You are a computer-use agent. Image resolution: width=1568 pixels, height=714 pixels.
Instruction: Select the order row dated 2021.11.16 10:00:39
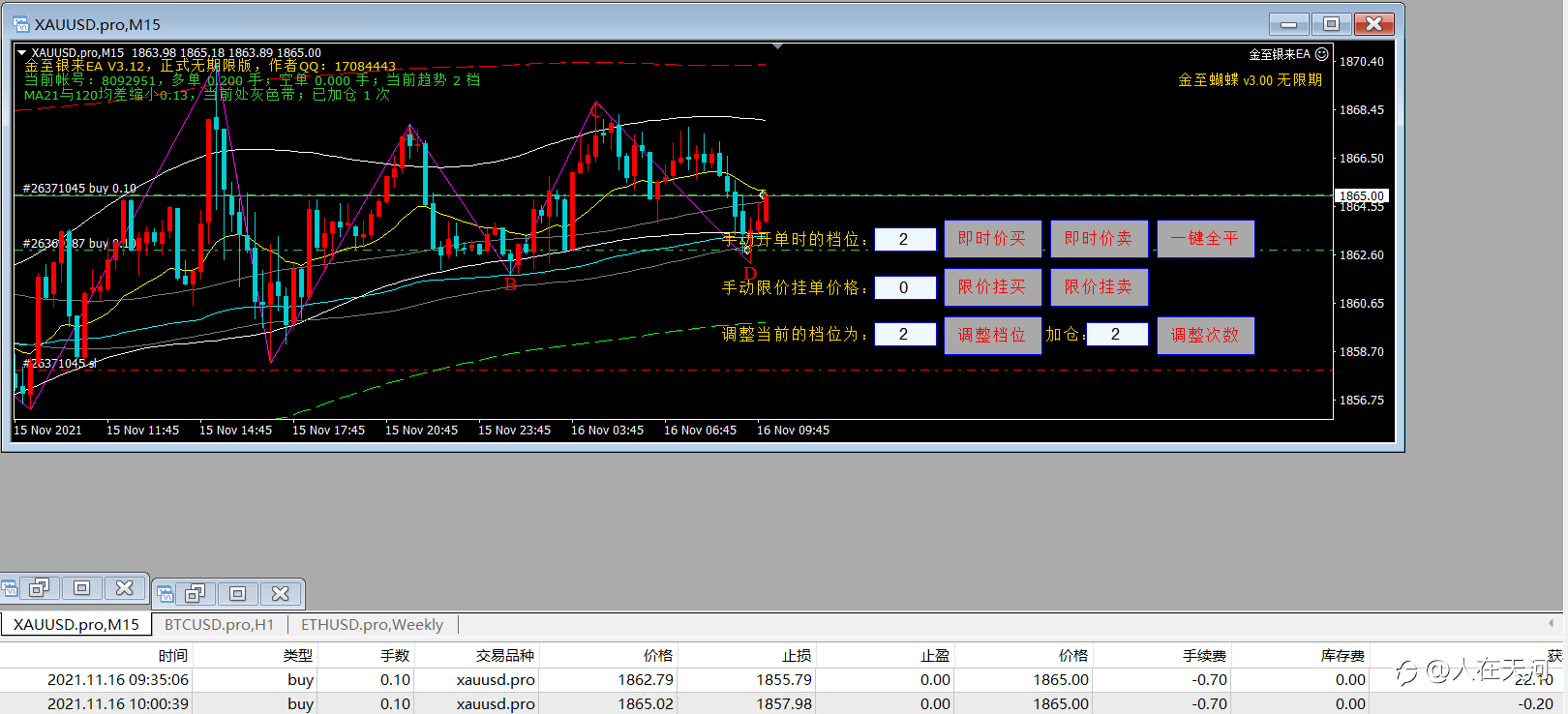(783, 703)
